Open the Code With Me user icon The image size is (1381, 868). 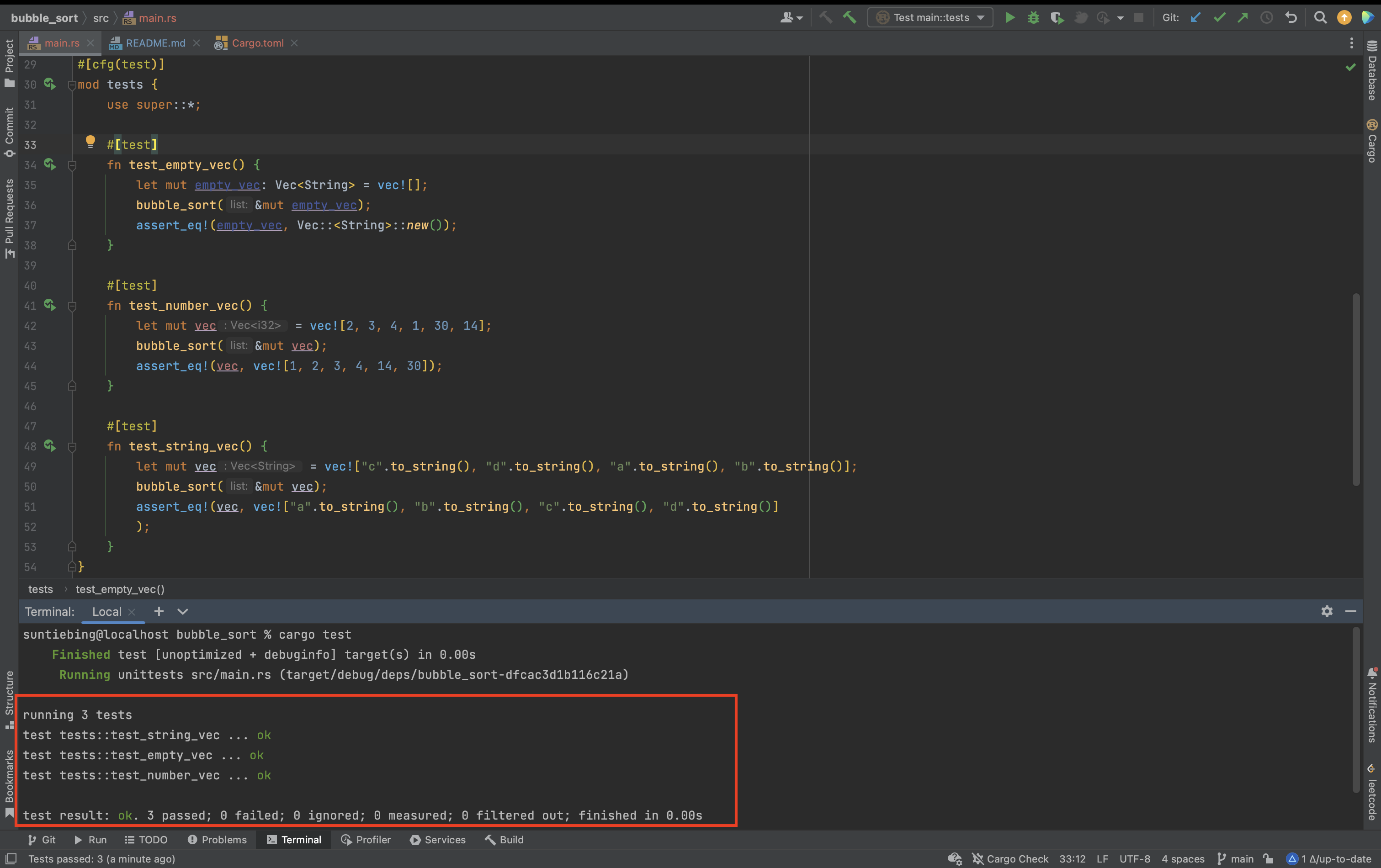(791, 18)
